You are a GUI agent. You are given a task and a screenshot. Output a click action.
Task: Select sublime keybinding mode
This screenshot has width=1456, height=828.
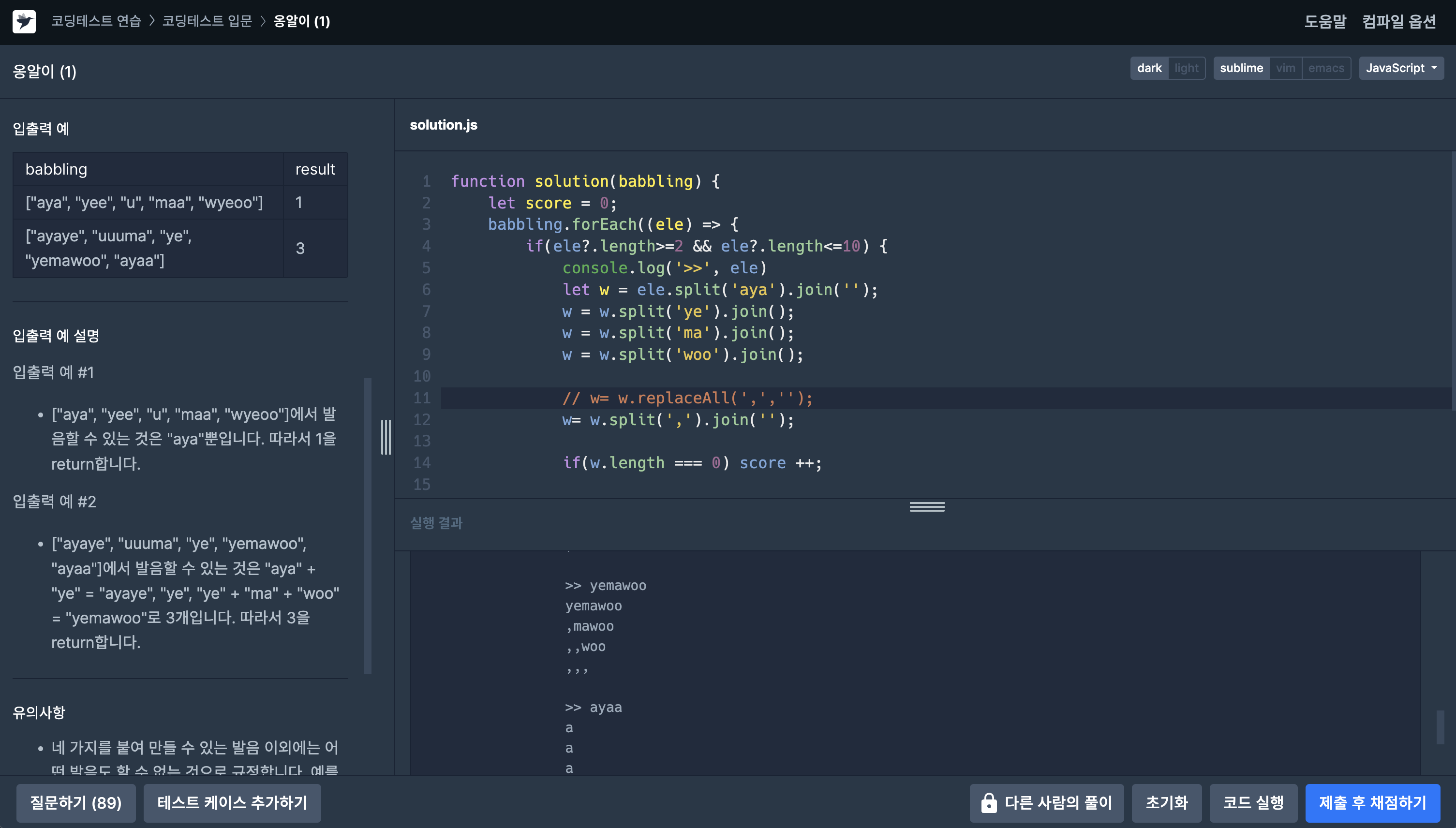click(x=1241, y=68)
